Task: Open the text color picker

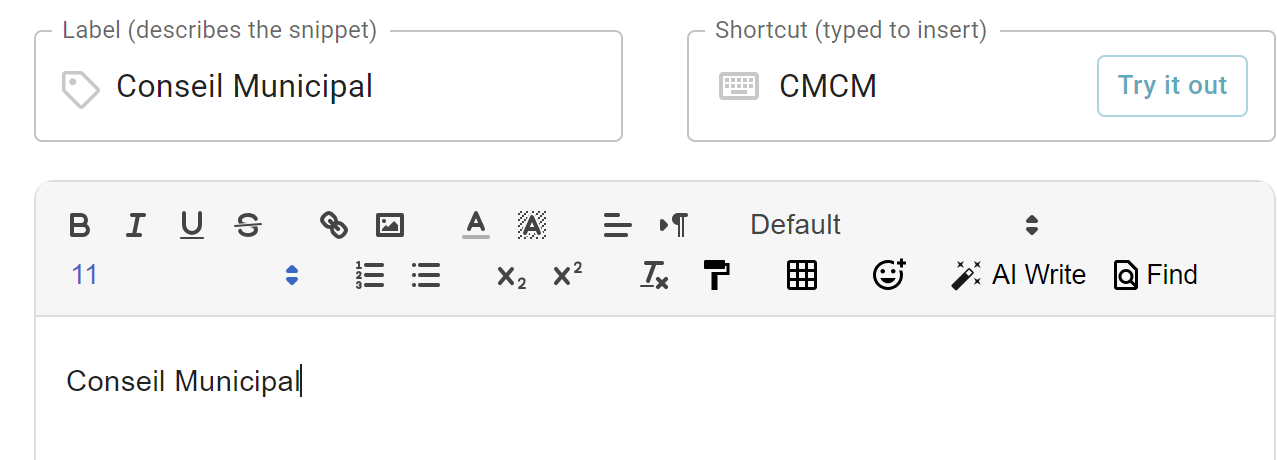Action: [x=476, y=225]
